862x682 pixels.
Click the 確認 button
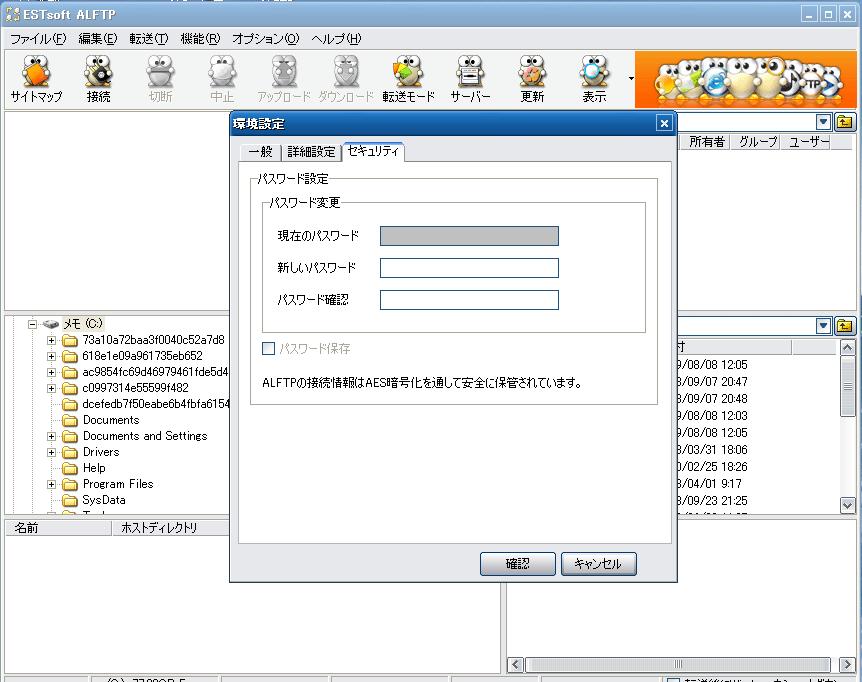click(x=517, y=564)
